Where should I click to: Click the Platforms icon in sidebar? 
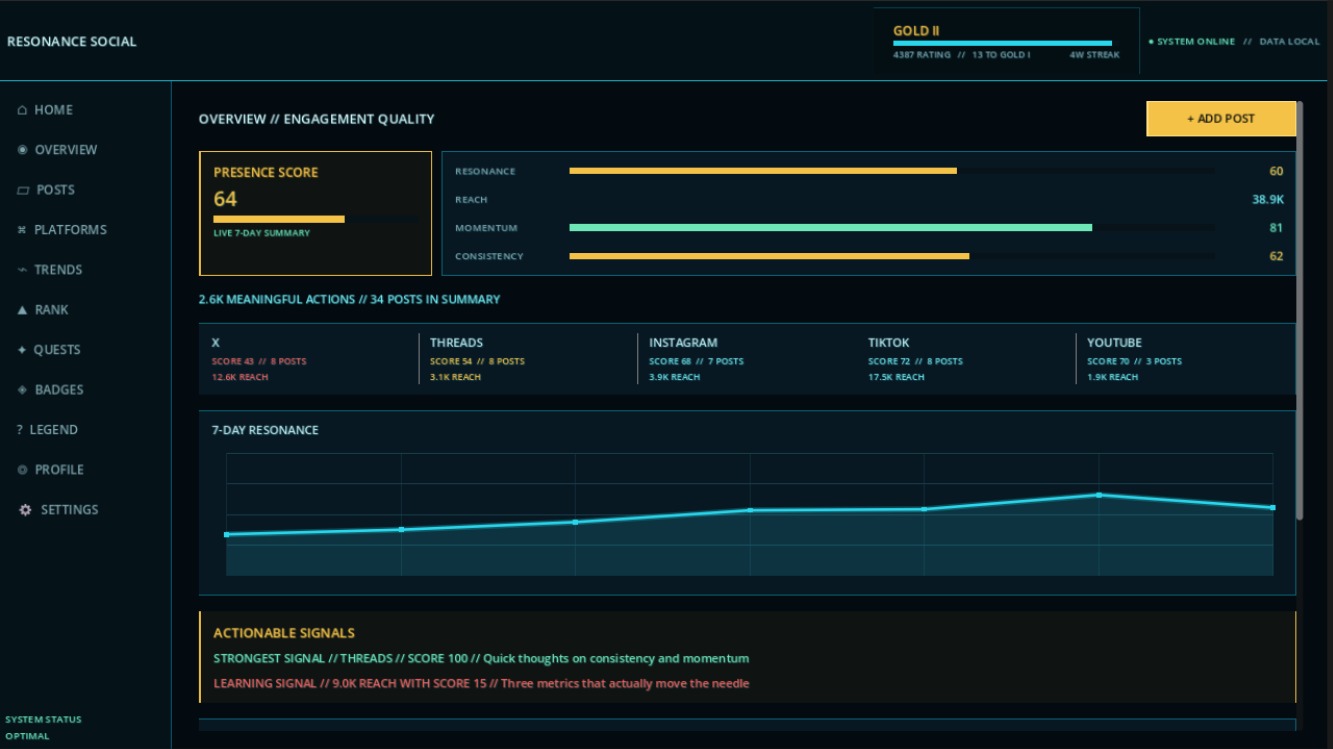pos(22,230)
